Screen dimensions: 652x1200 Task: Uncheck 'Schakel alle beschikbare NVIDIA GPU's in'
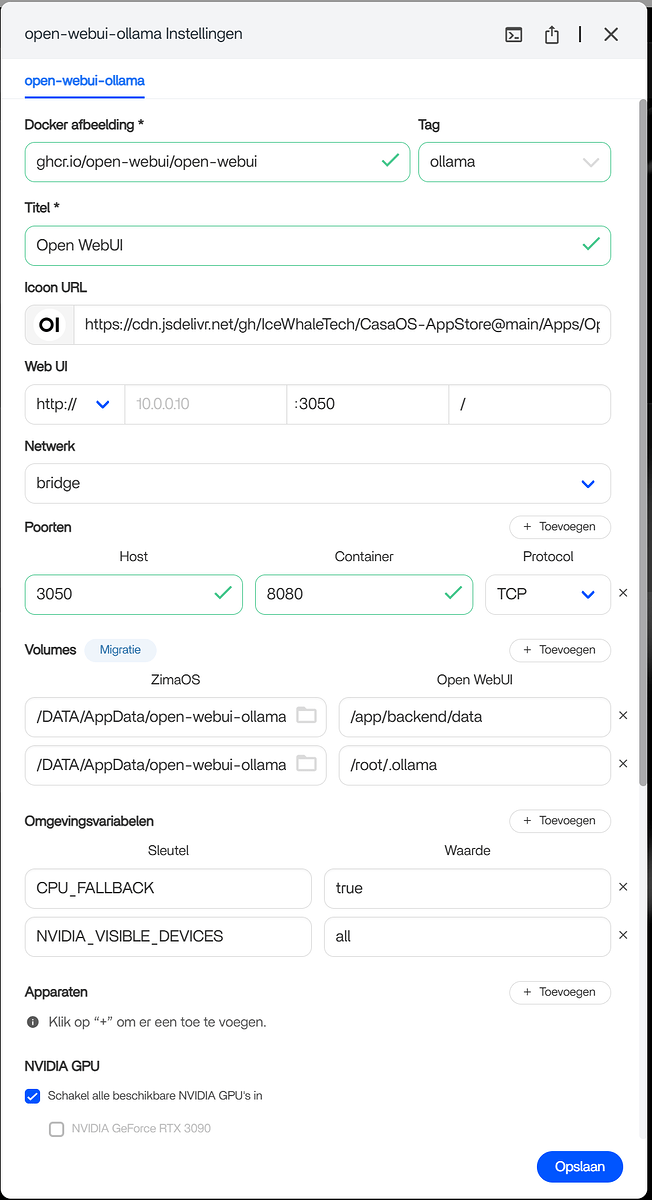33,1096
